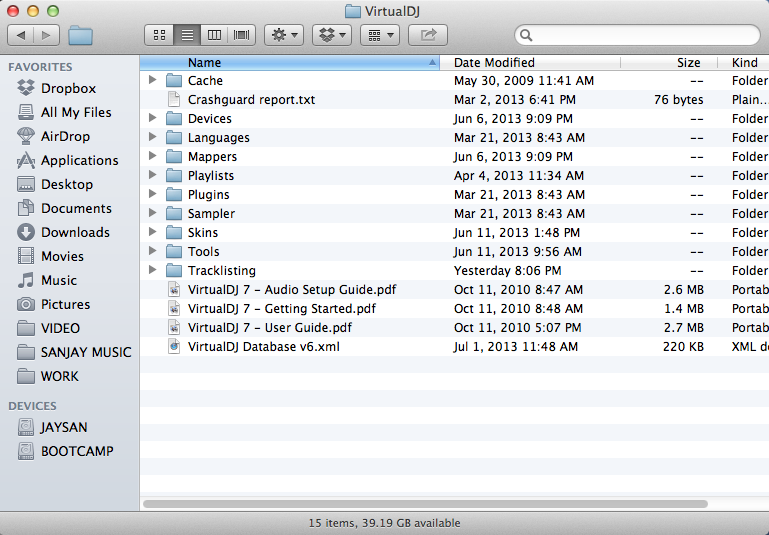Click the Share toolbar button
The width and height of the screenshot is (769, 535).
click(428, 35)
